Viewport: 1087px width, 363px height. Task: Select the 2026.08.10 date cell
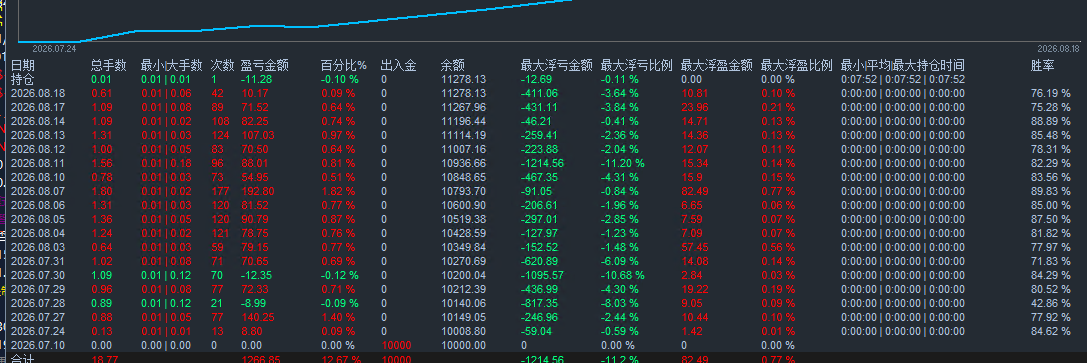click(x=39, y=177)
